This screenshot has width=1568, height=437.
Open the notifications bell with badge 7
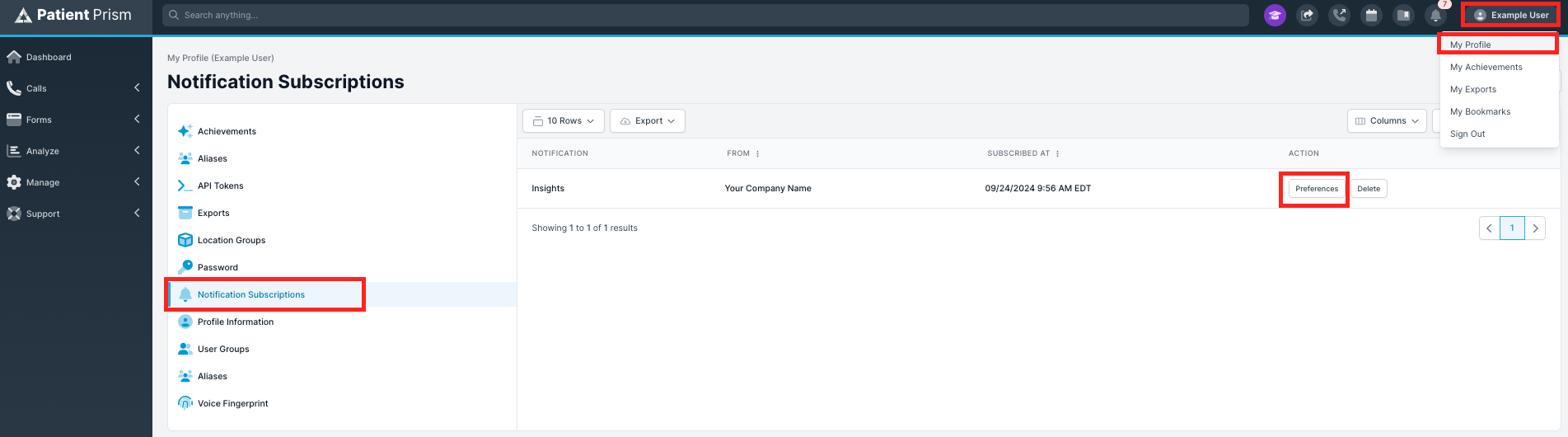pos(1436,15)
